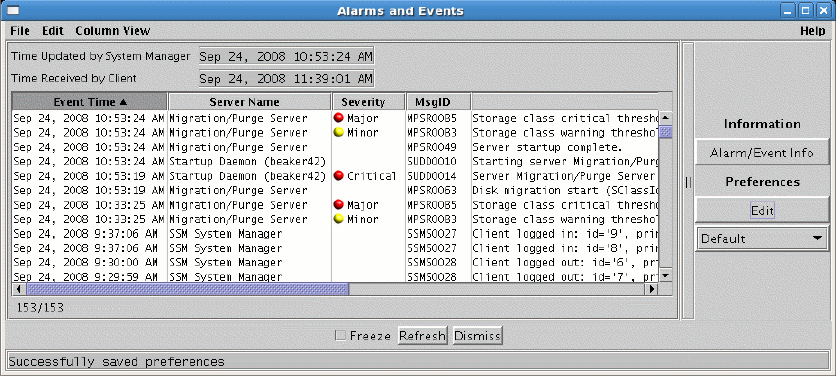Click the table's vertical scrollbar down arrow
836x376 pixels.
[665, 276]
